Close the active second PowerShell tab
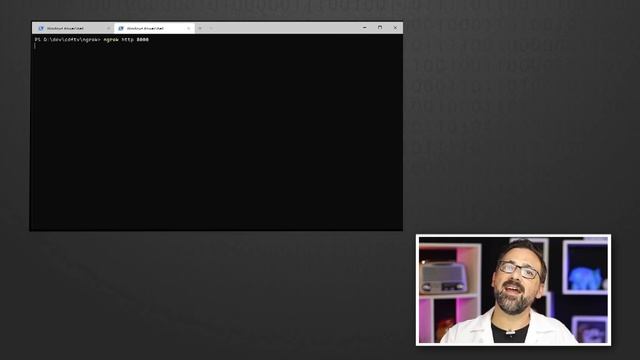The height and width of the screenshot is (360, 640). (x=188, y=28)
